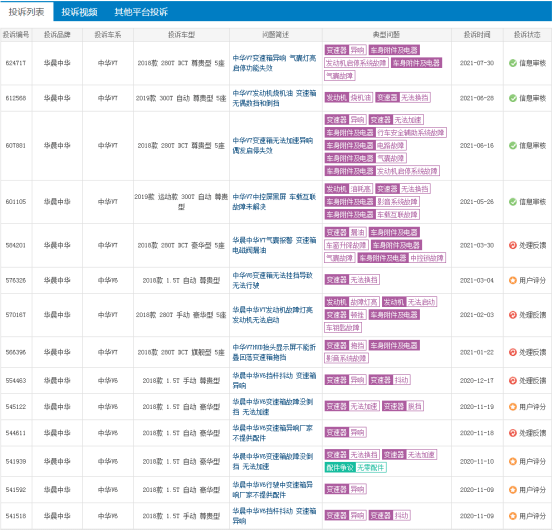Click the 投诉编号 column header
The image size is (554, 531).
(16, 35)
